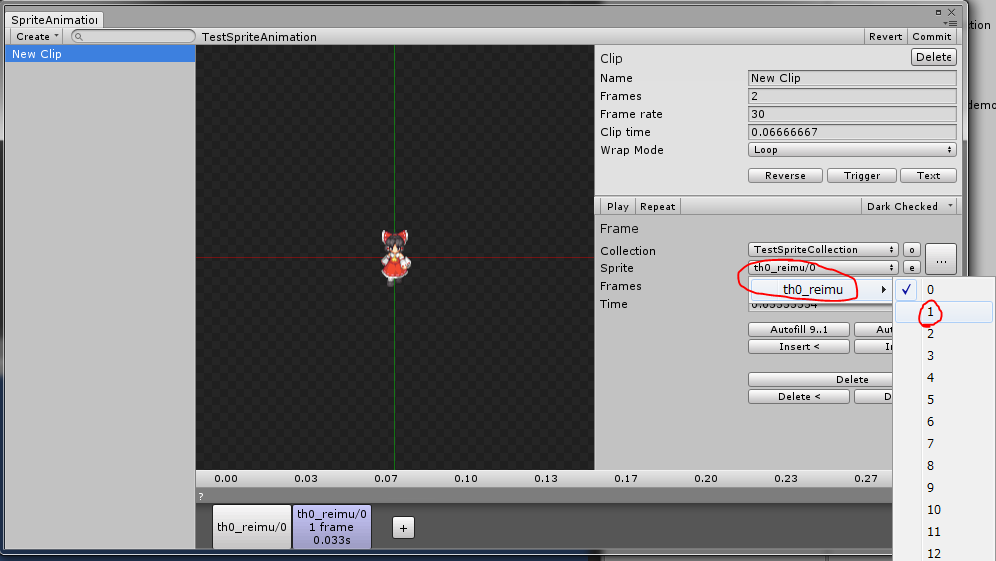The height and width of the screenshot is (561, 996).
Task: Maximize the SpriteAnimation window
Action: pos(938,12)
